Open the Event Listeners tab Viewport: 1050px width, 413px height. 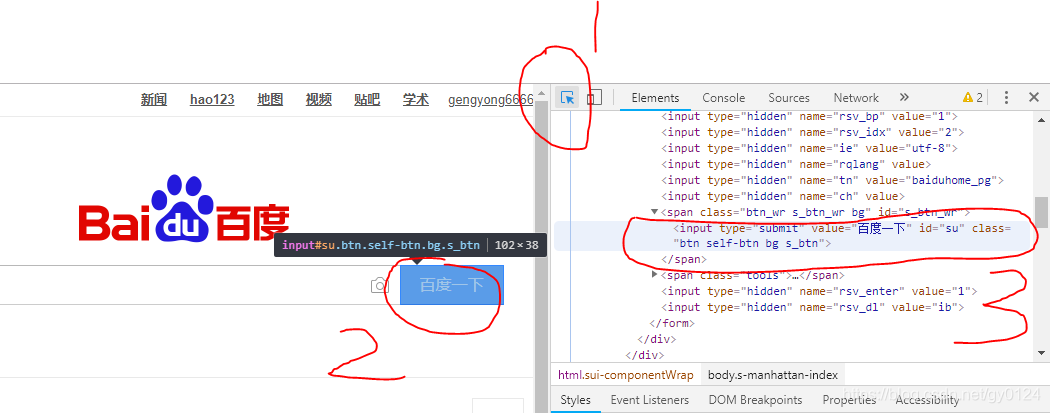[650, 400]
